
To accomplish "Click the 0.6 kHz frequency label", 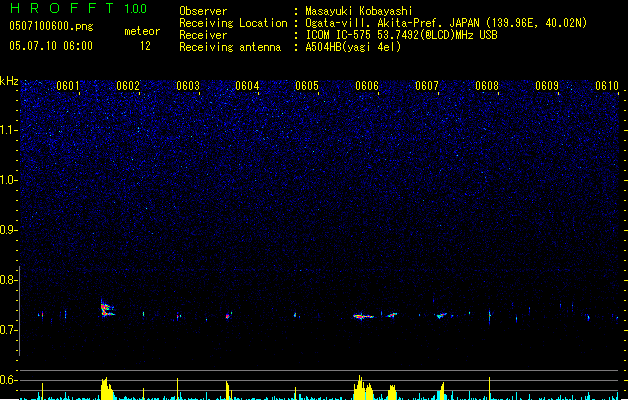I will click(9, 380).
